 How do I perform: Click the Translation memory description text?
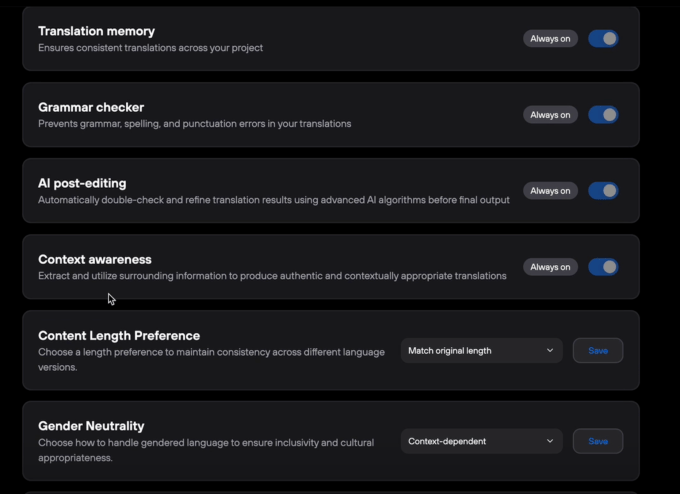[x=150, y=48]
